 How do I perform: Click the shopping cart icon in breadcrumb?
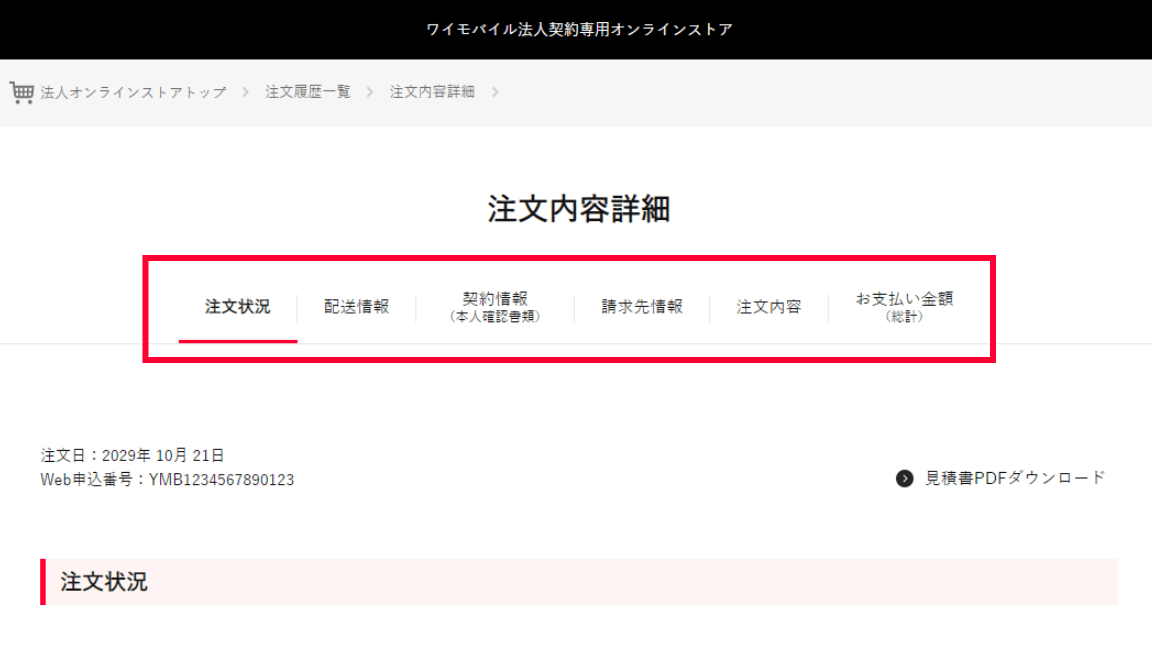pos(22,92)
